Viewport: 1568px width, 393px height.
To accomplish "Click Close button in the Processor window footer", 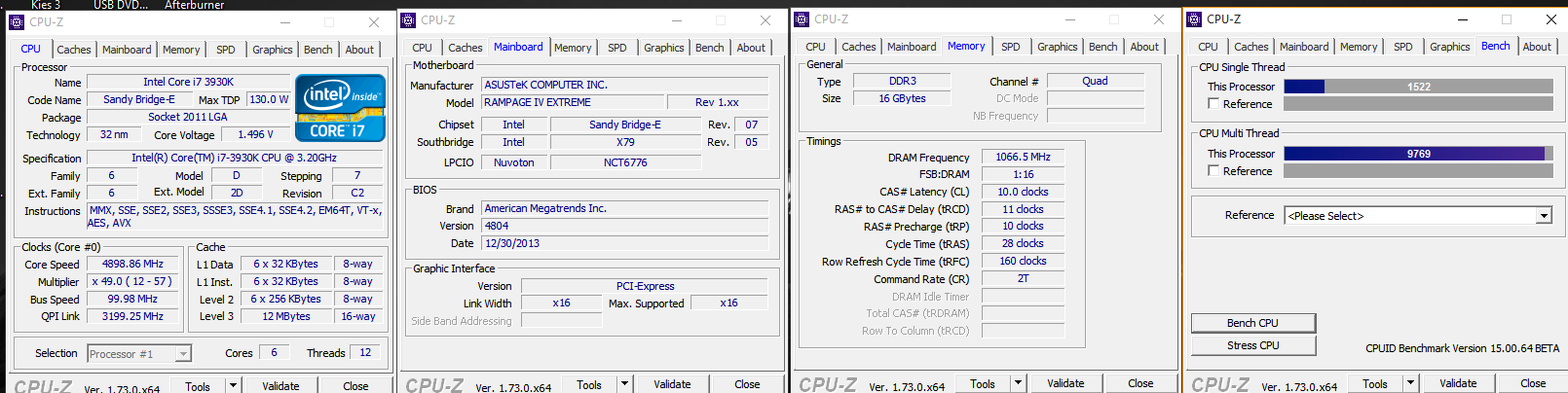I will 355,386.
